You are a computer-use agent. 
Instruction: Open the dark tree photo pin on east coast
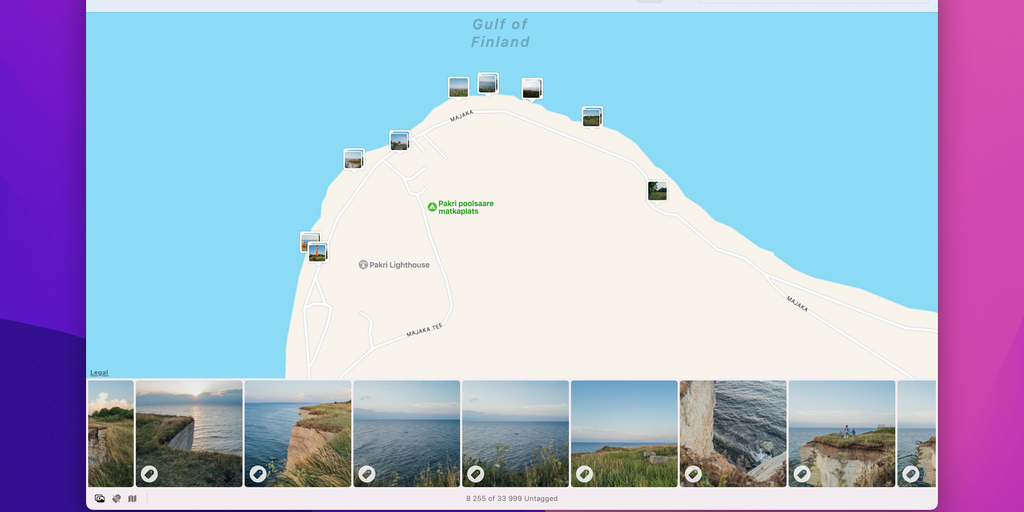click(x=658, y=191)
